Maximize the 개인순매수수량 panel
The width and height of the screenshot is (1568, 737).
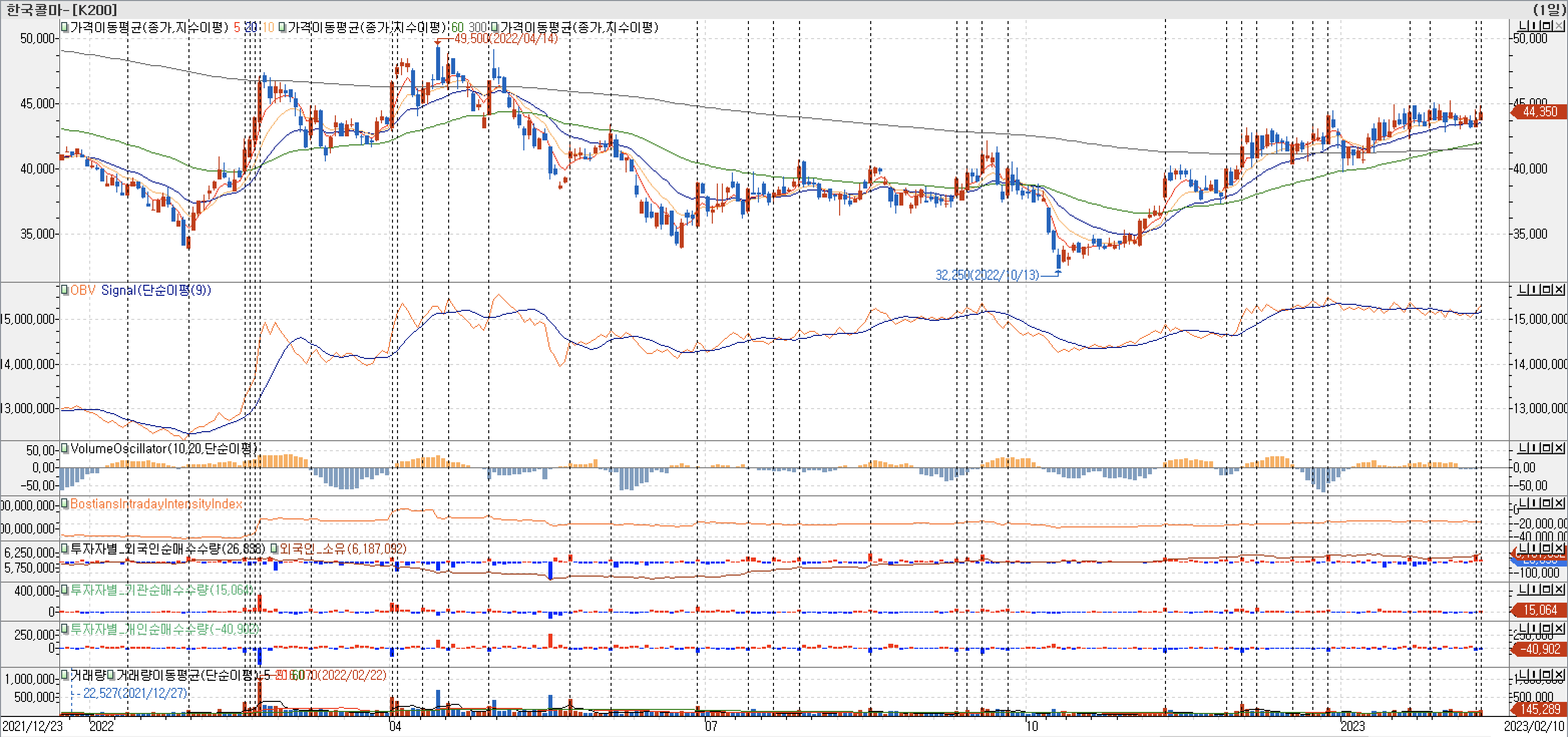[x=1547, y=629]
